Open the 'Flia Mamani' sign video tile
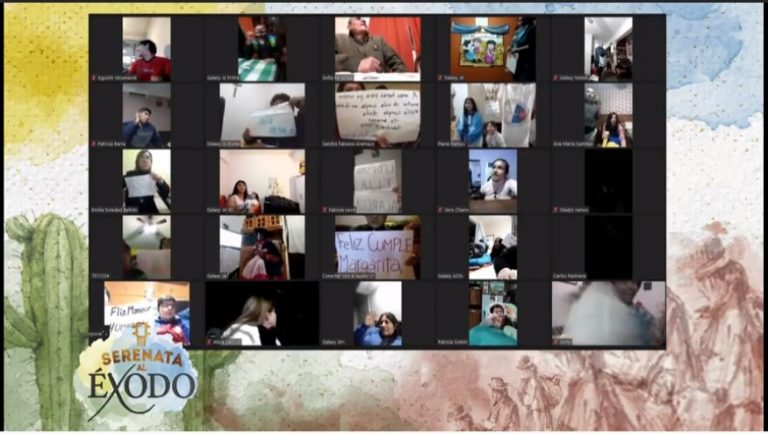 (x=146, y=313)
